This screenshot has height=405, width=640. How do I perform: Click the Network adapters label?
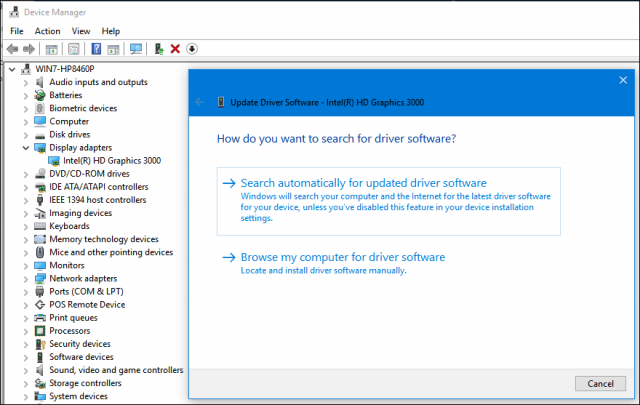click(x=83, y=278)
